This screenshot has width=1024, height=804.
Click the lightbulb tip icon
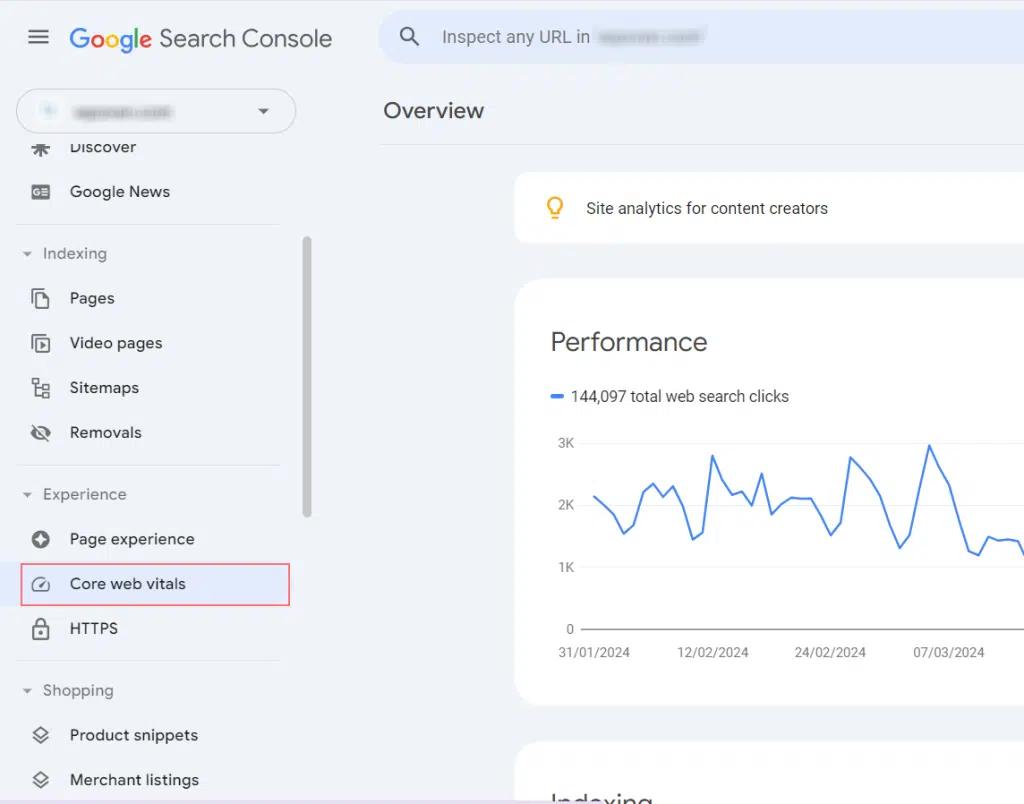coord(555,208)
